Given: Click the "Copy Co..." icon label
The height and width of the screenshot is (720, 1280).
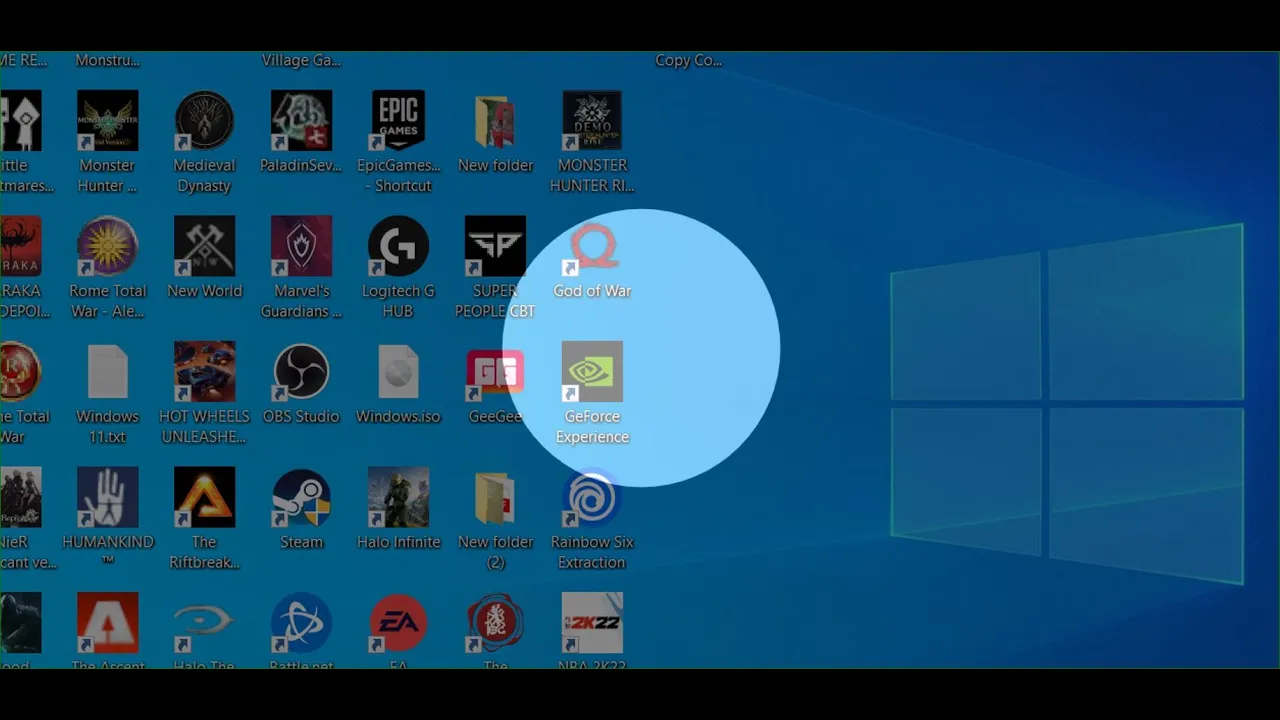Looking at the screenshot, I should click(x=688, y=60).
